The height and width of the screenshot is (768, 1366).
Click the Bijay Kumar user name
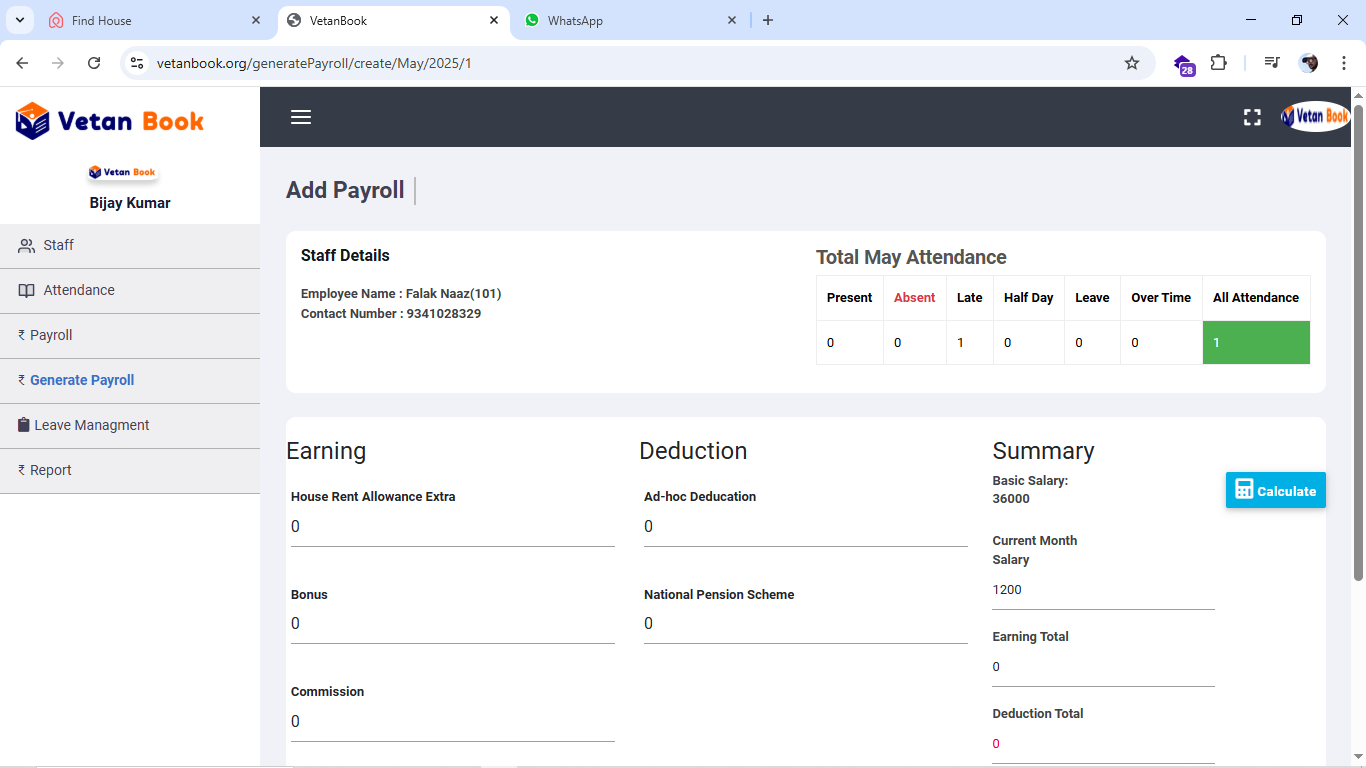pyautogui.click(x=130, y=203)
